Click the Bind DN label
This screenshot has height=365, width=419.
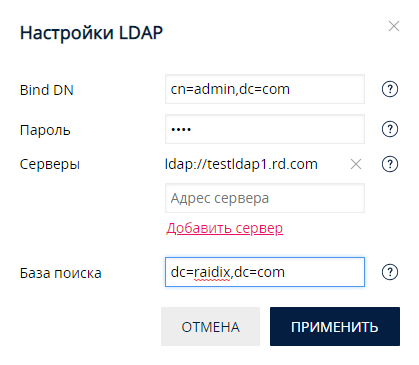(47, 90)
